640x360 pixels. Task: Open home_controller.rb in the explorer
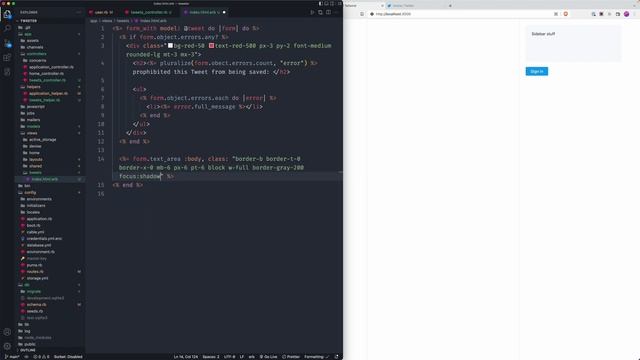46,74
